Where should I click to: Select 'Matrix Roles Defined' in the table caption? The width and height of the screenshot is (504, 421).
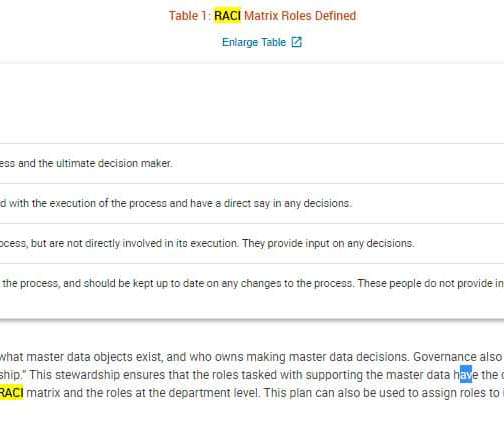pyautogui.click(x=300, y=16)
